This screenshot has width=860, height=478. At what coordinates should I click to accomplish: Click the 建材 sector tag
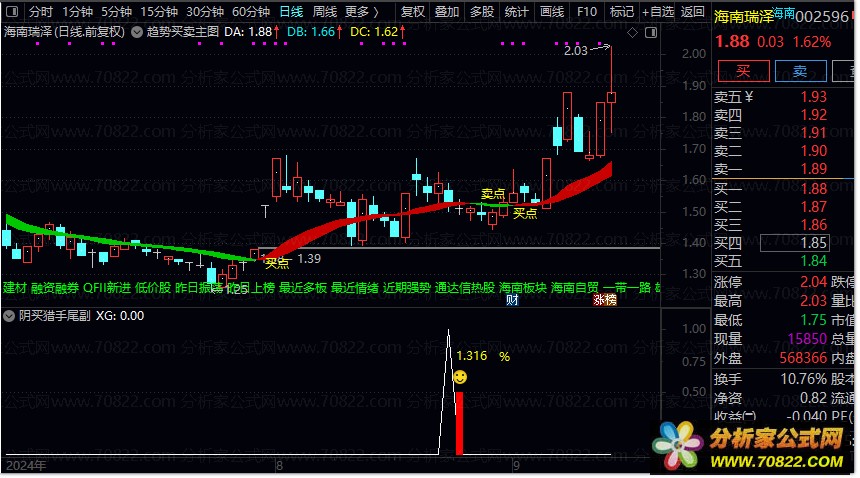(15, 288)
